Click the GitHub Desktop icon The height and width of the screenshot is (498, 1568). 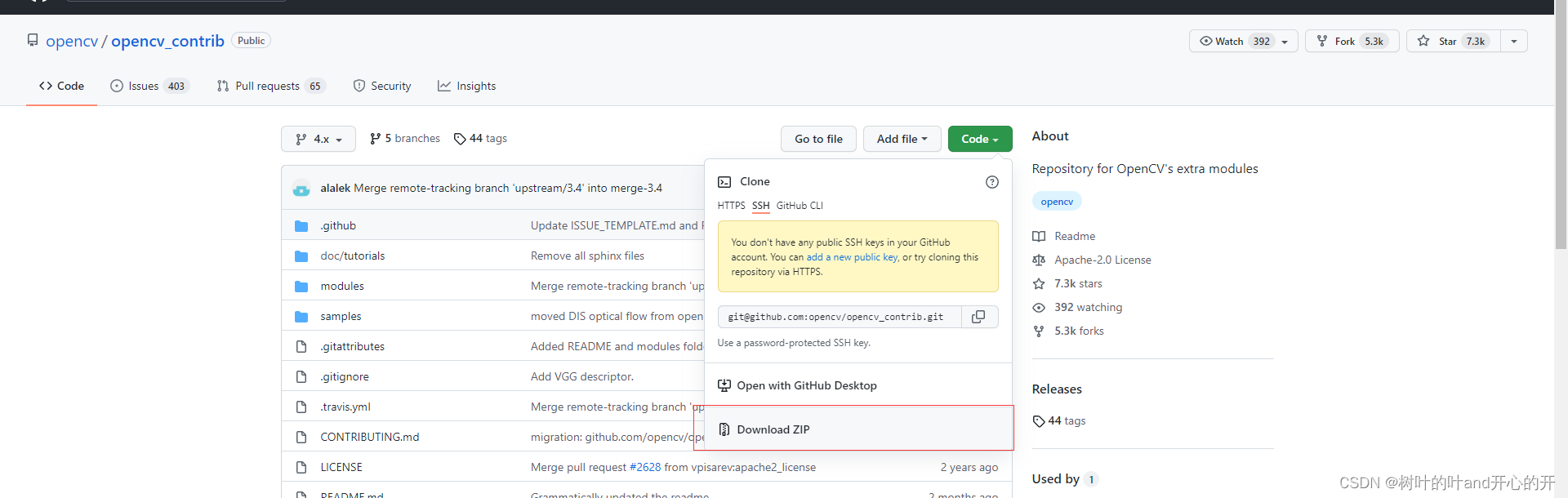(724, 385)
